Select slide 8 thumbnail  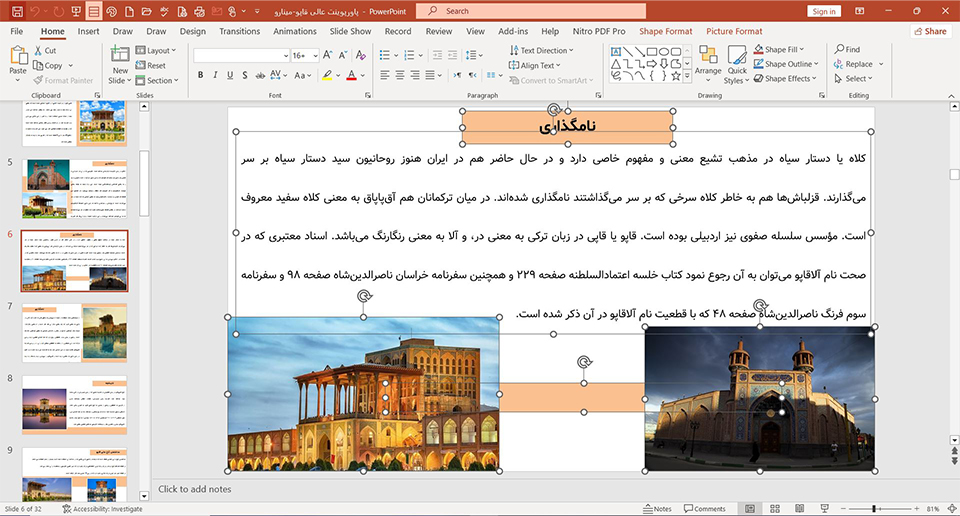pyautogui.click(x=74, y=405)
